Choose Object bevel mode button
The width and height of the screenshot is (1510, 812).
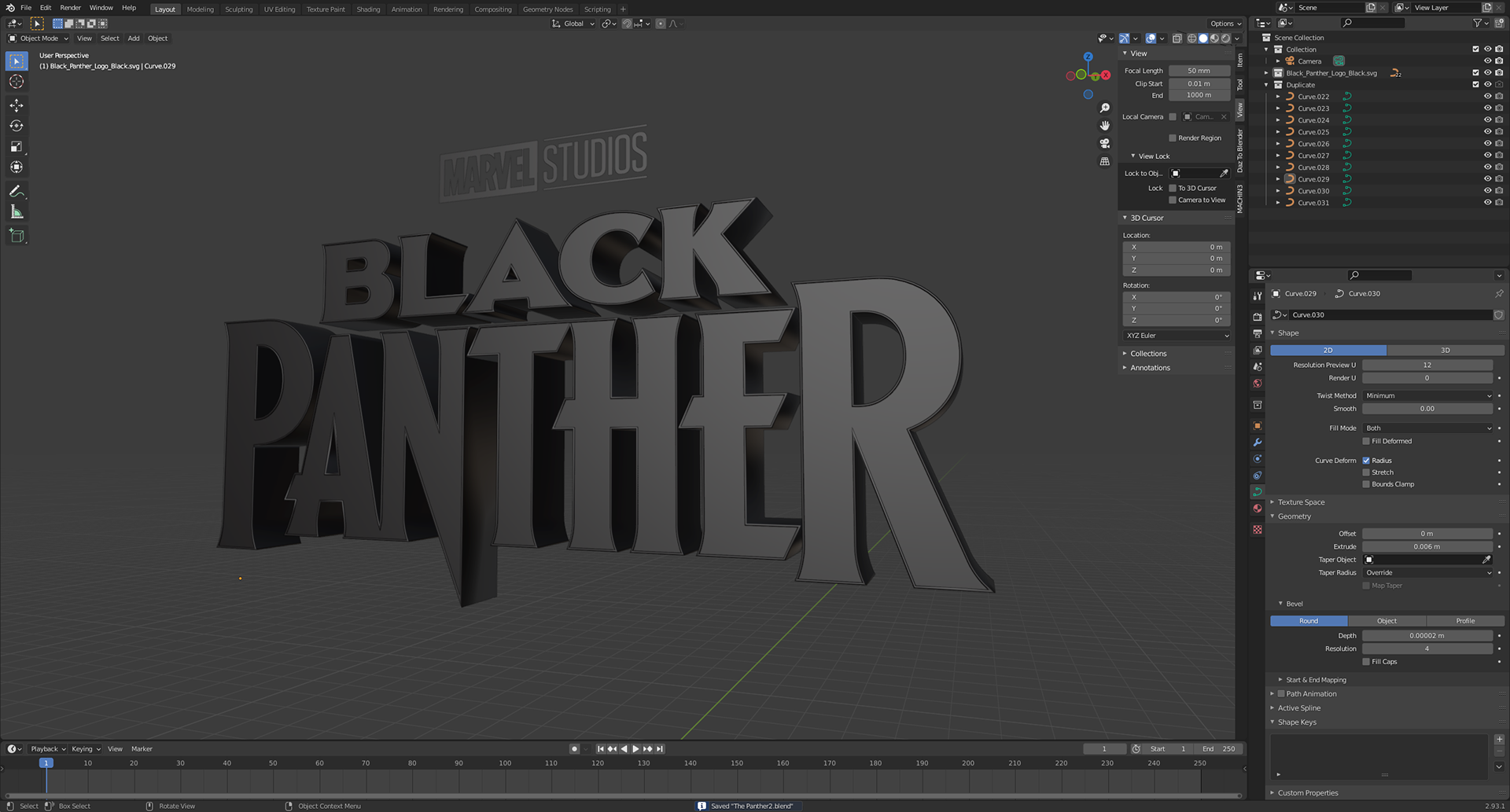pos(1387,621)
